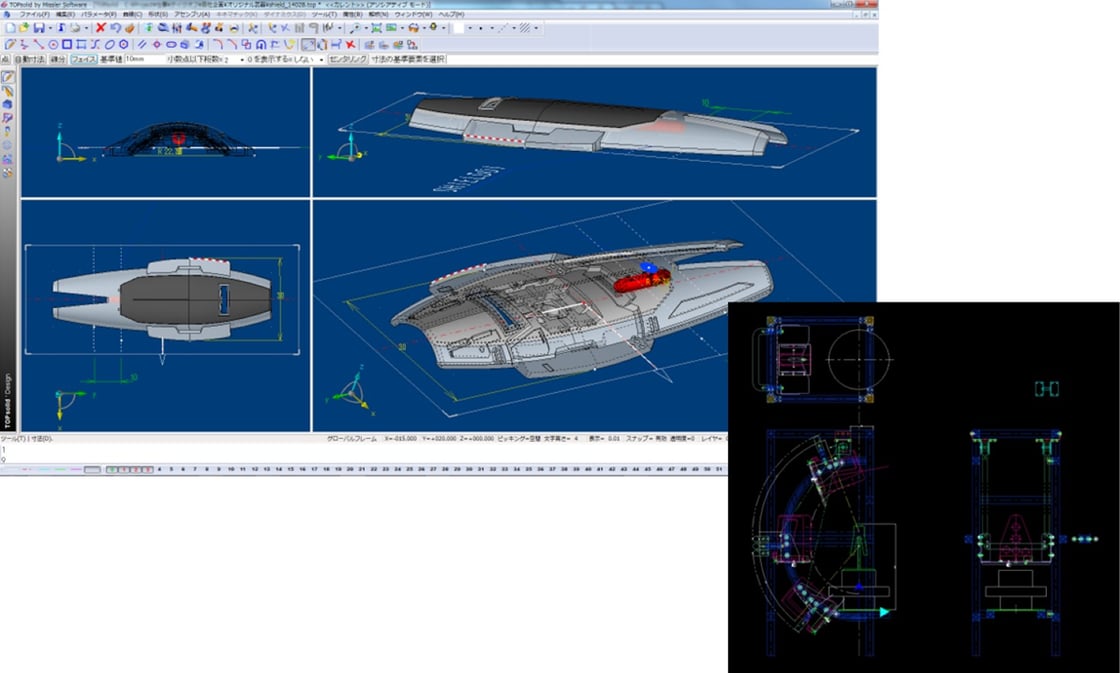Toggle layer 10 in the layer bar
The width and height of the screenshot is (1120, 673).
(x=231, y=468)
